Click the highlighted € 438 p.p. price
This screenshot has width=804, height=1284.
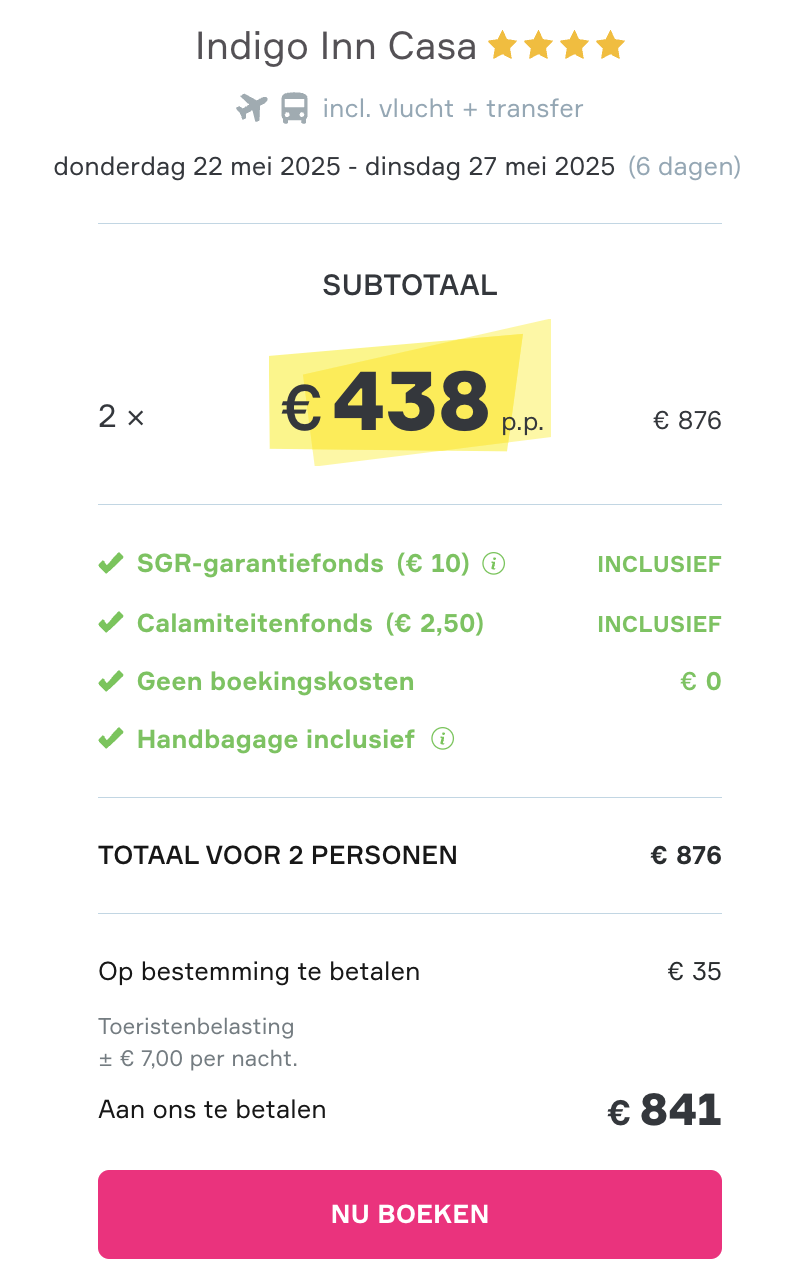point(411,403)
